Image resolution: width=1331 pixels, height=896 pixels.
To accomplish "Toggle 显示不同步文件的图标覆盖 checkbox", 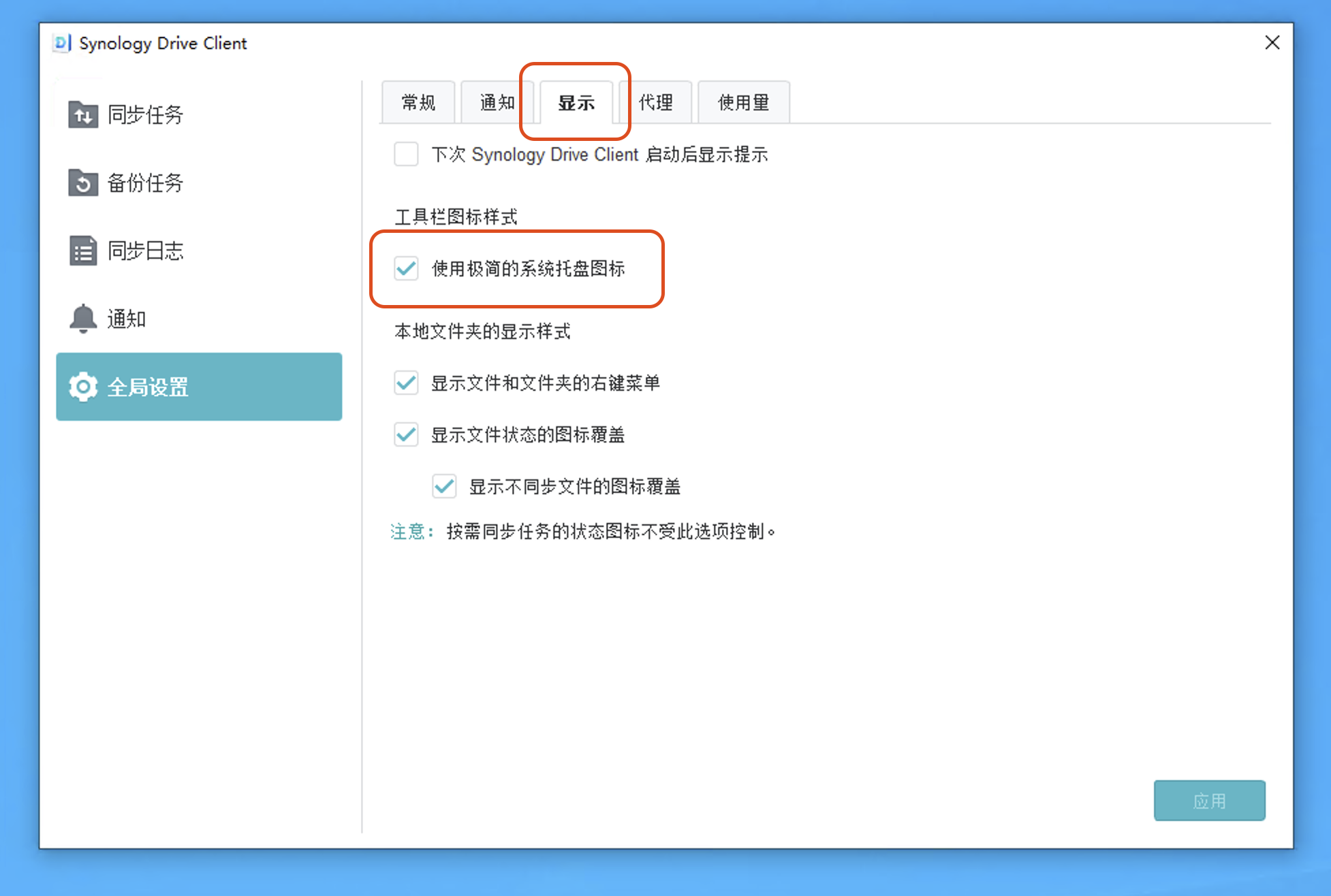I will 444,486.
